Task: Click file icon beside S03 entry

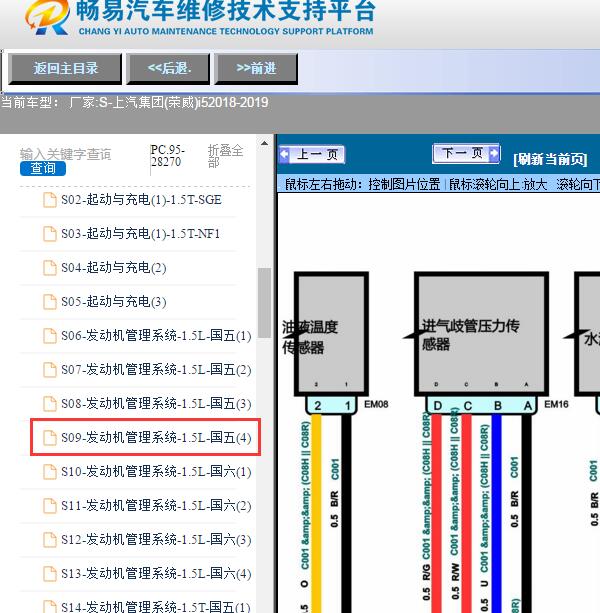Action: tap(50, 234)
